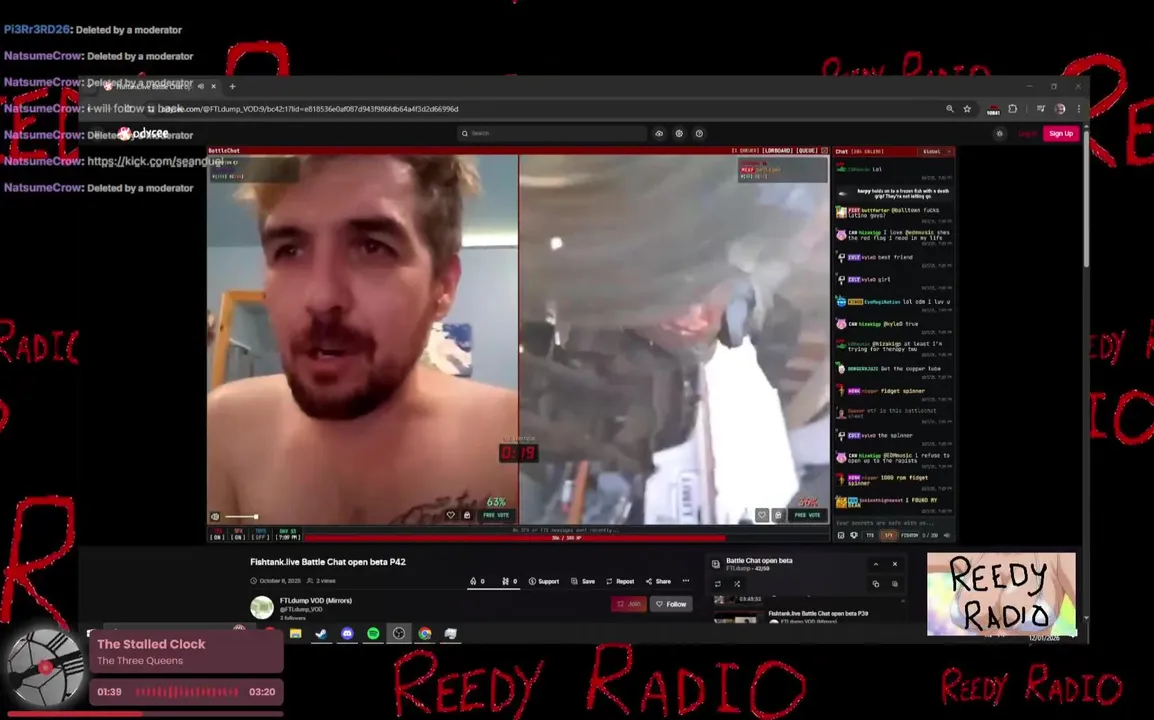This screenshot has height=720, width=1154.
Task: Open Steam from the taskbar
Action: (x=322, y=633)
